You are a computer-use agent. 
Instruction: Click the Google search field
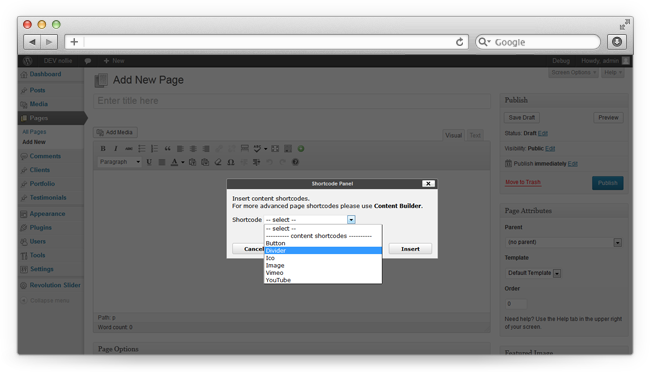538,42
